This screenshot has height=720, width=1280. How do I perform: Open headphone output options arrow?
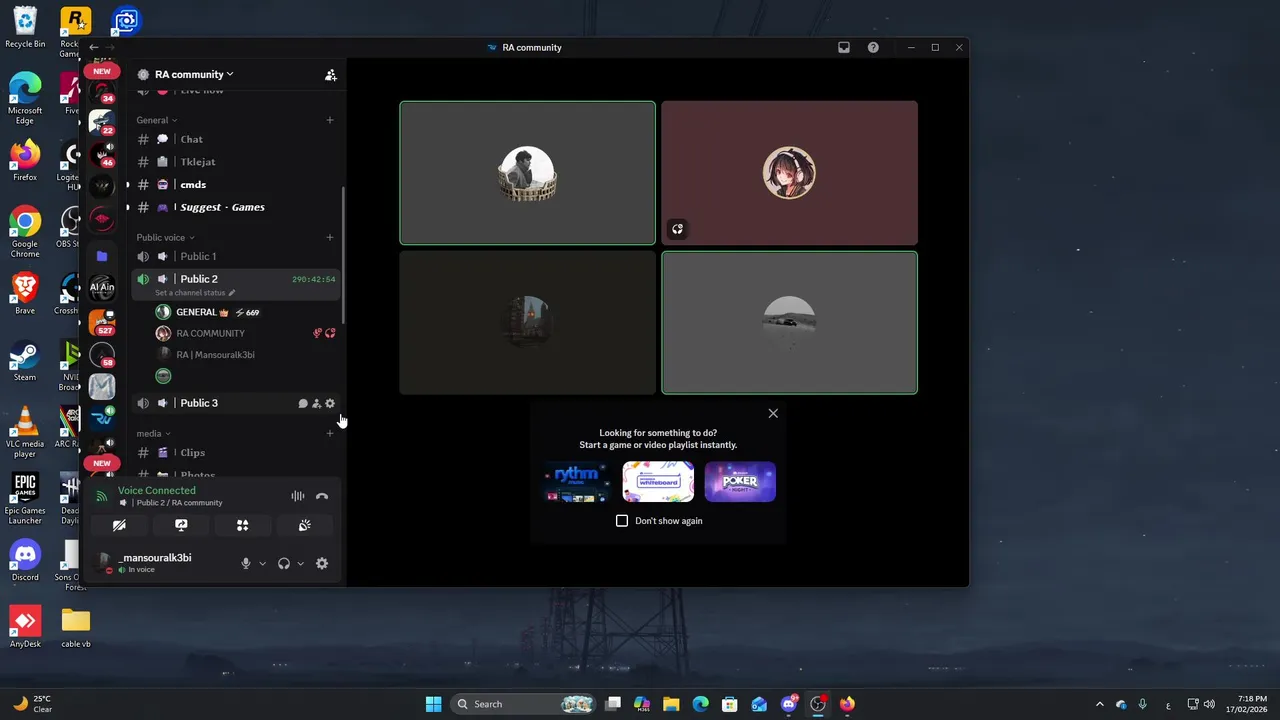(x=300, y=564)
